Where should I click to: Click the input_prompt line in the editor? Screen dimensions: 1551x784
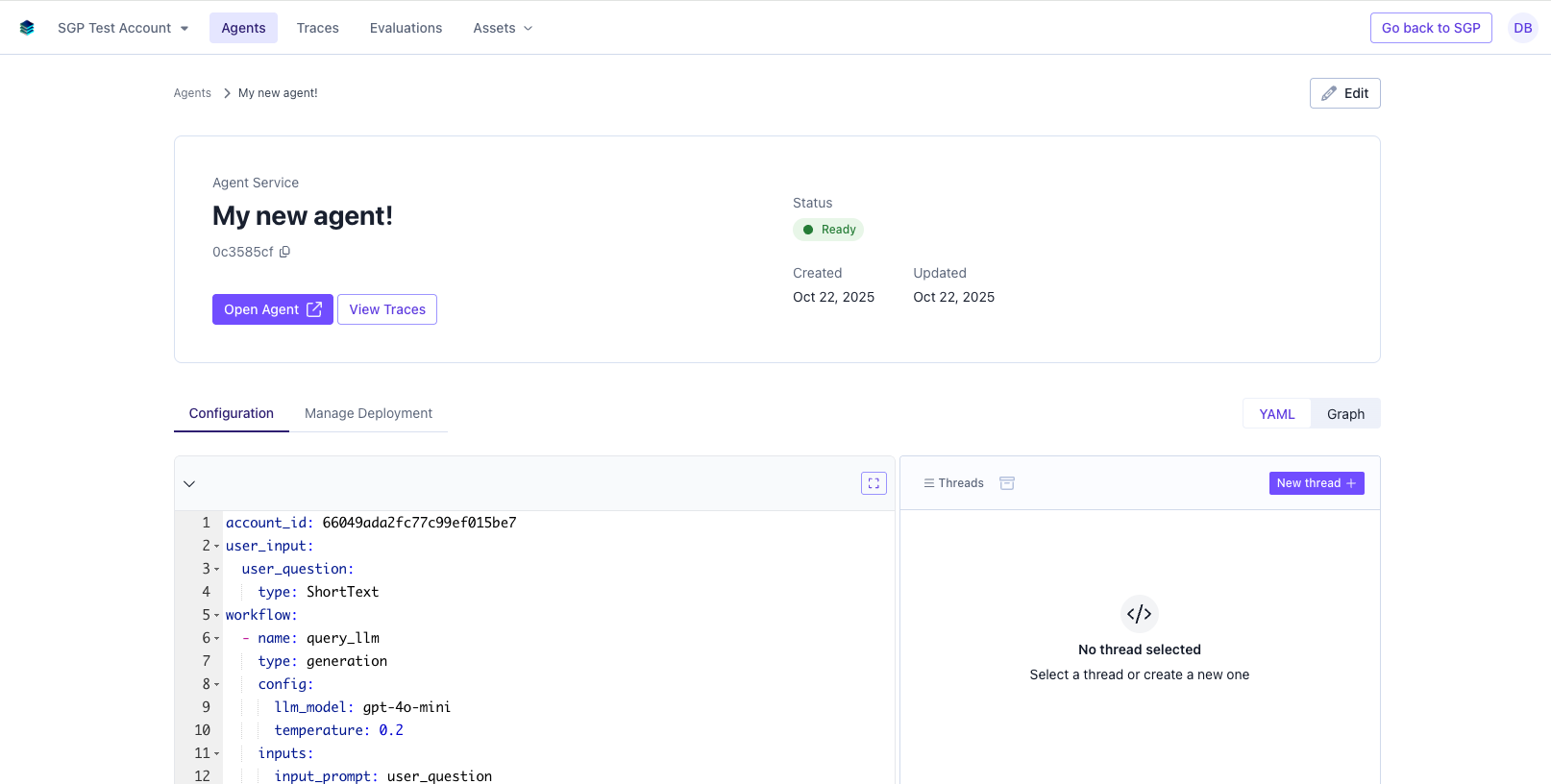[383, 776]
